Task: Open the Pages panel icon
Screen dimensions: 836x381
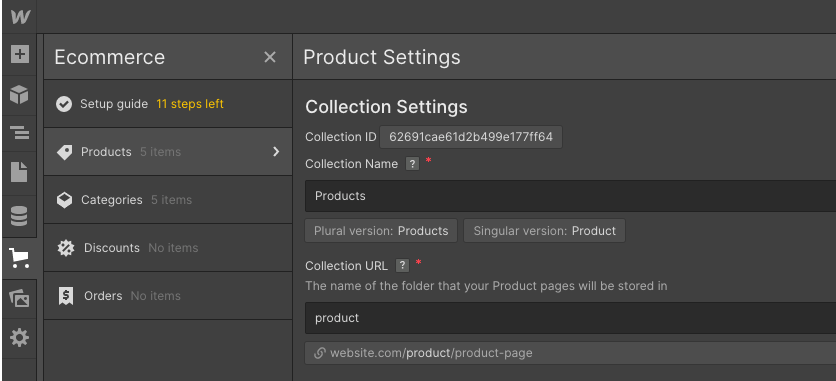Action: [19, 173]
